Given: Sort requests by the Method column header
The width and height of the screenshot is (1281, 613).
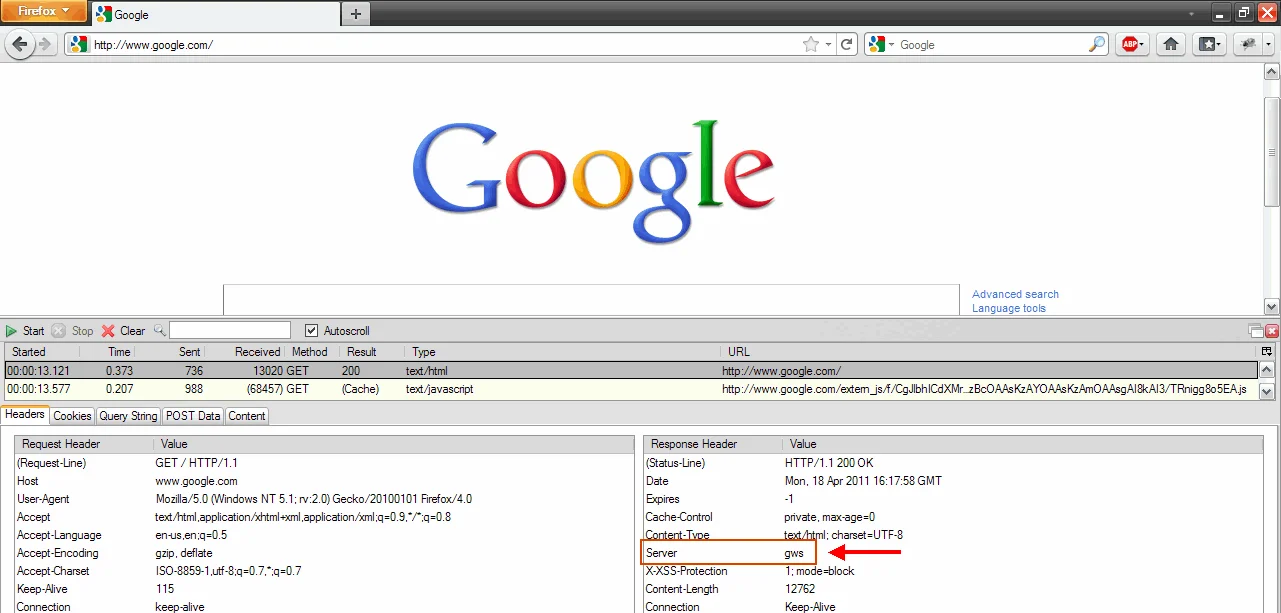Looking at the screenshot, I should pyautogui.click(x=312, y=352).
